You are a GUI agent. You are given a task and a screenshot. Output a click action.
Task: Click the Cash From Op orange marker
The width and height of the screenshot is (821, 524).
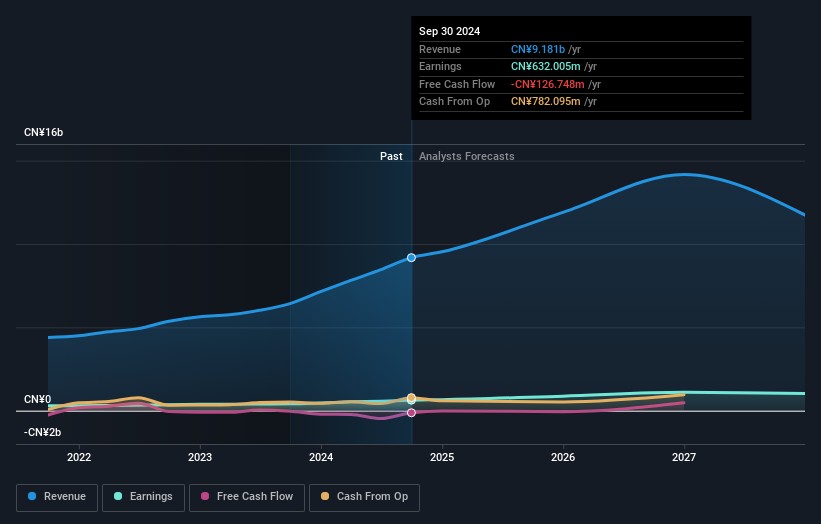(x=412, y=398)
